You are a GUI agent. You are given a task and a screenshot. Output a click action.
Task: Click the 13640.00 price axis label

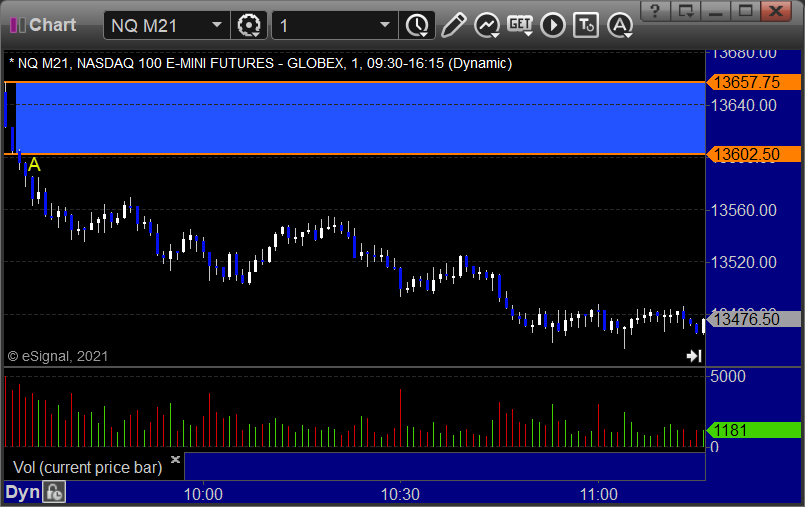click(x=743, y=105)
